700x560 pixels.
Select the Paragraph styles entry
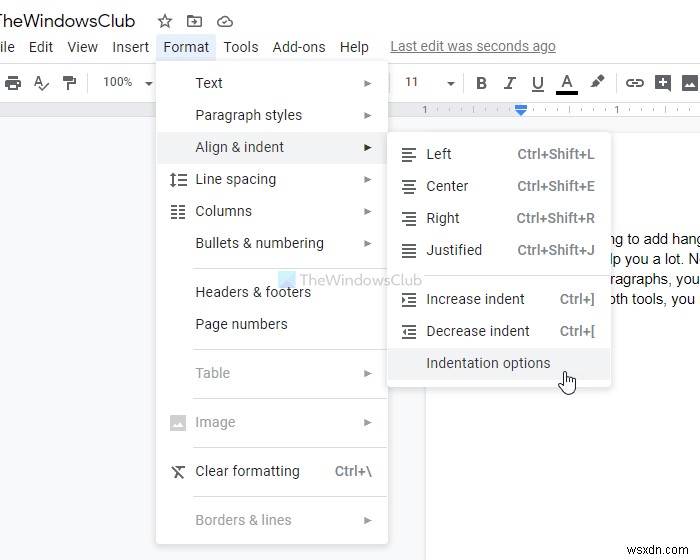point(272,116)
